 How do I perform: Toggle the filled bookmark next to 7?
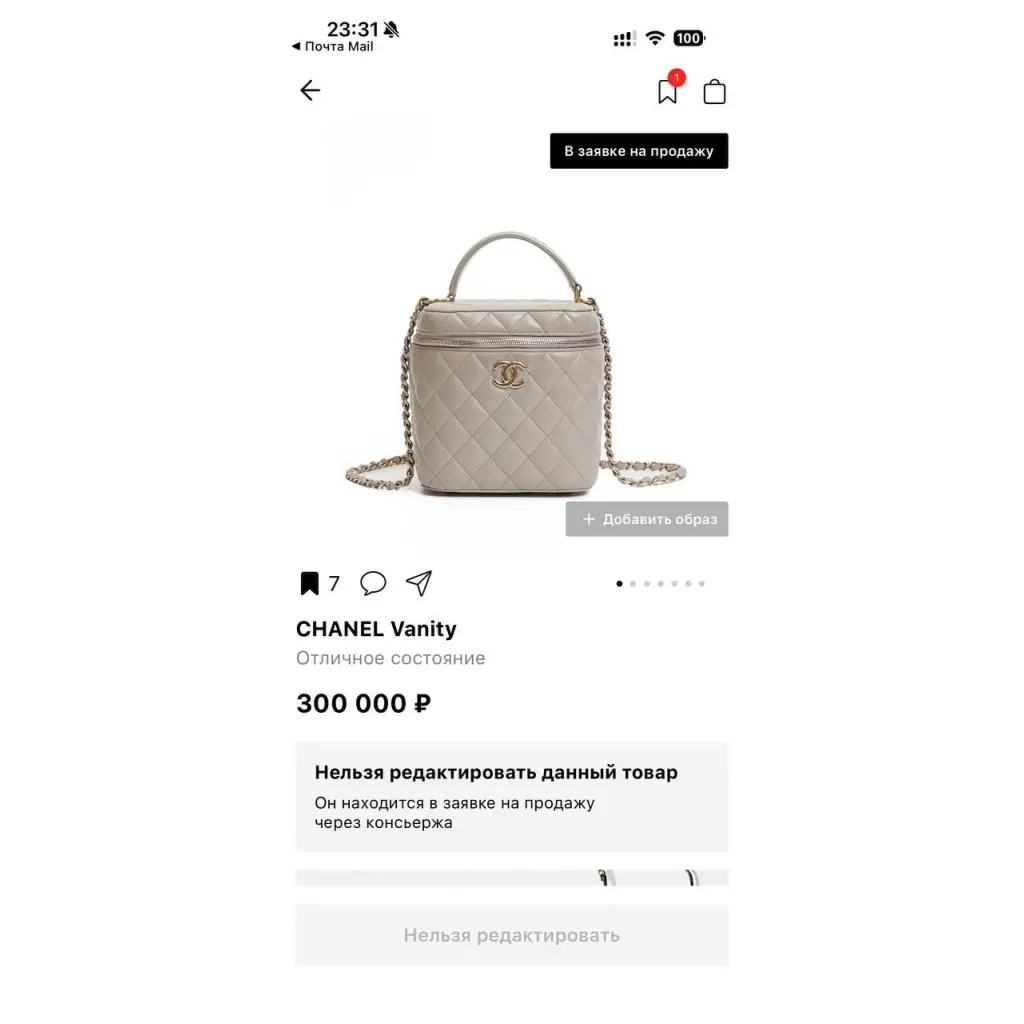pos(310,583)
